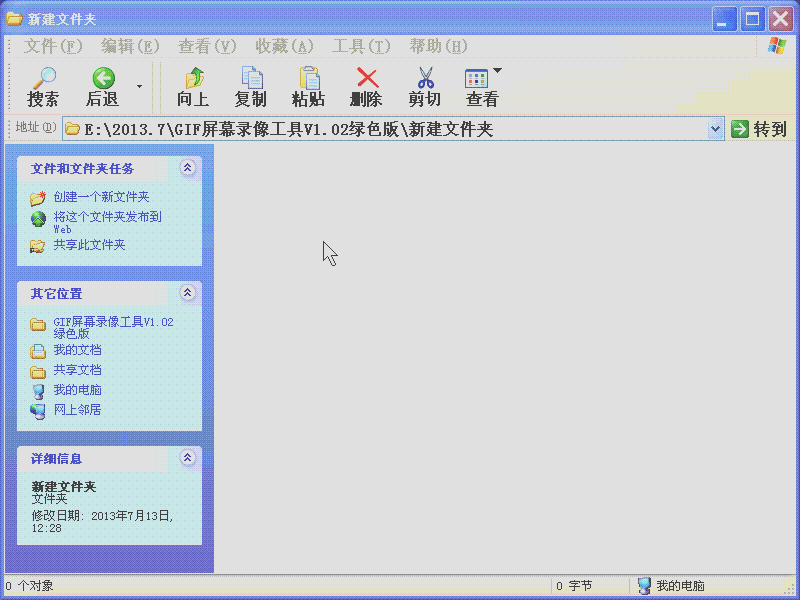This screenshot has width=800, height=600.
Task: Click the folder icon beside 共享文档
Action: pos(38,371)
